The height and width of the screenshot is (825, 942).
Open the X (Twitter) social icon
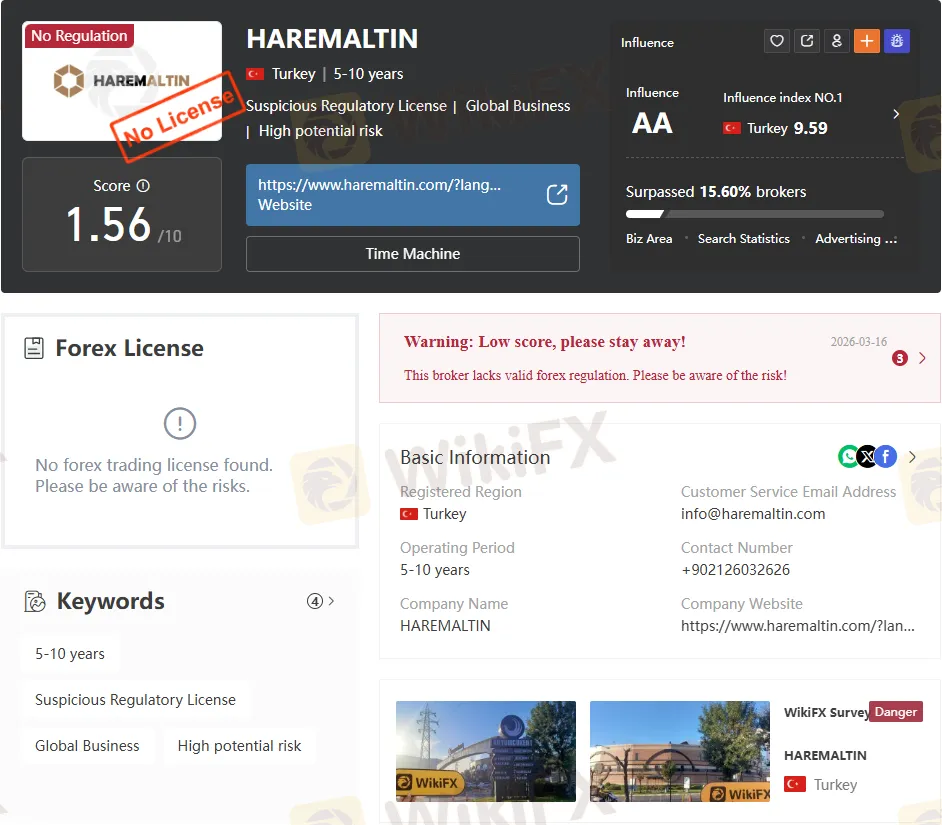point(867,457)
